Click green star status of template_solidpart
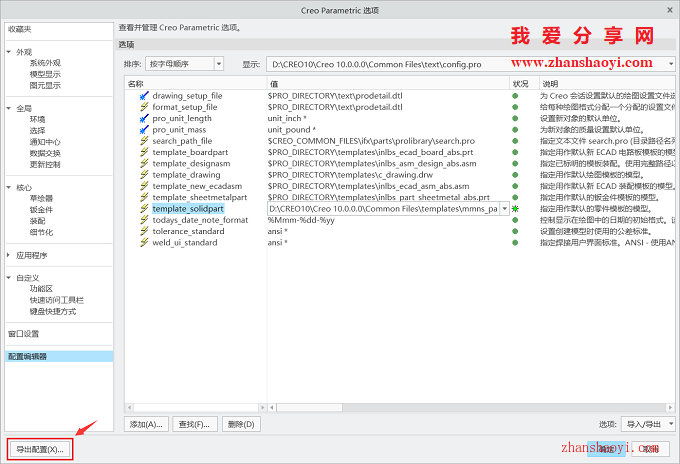680x464 pixels. click(515, 209)
